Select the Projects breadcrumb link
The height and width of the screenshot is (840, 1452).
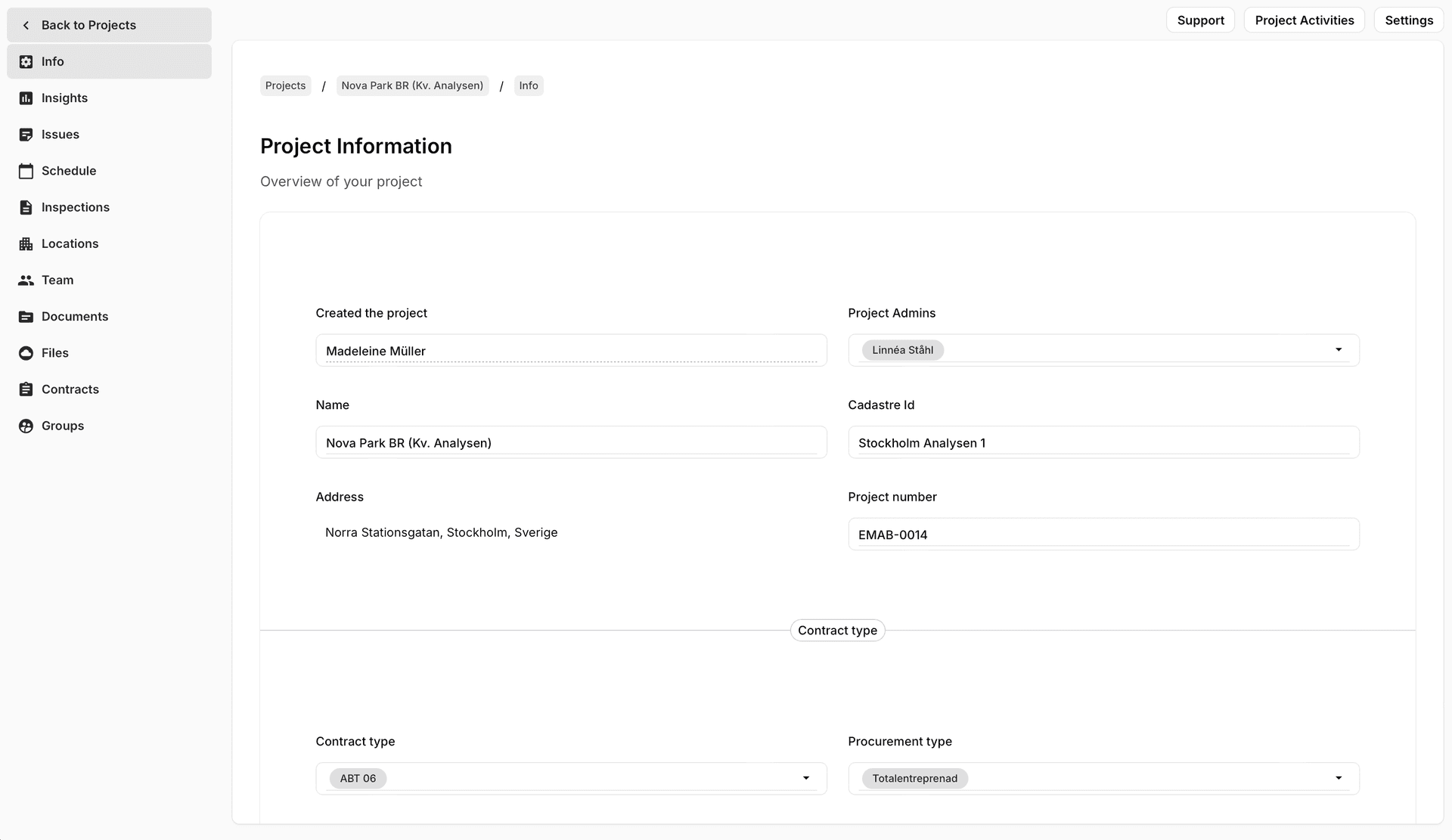click(x=285, y=85)
